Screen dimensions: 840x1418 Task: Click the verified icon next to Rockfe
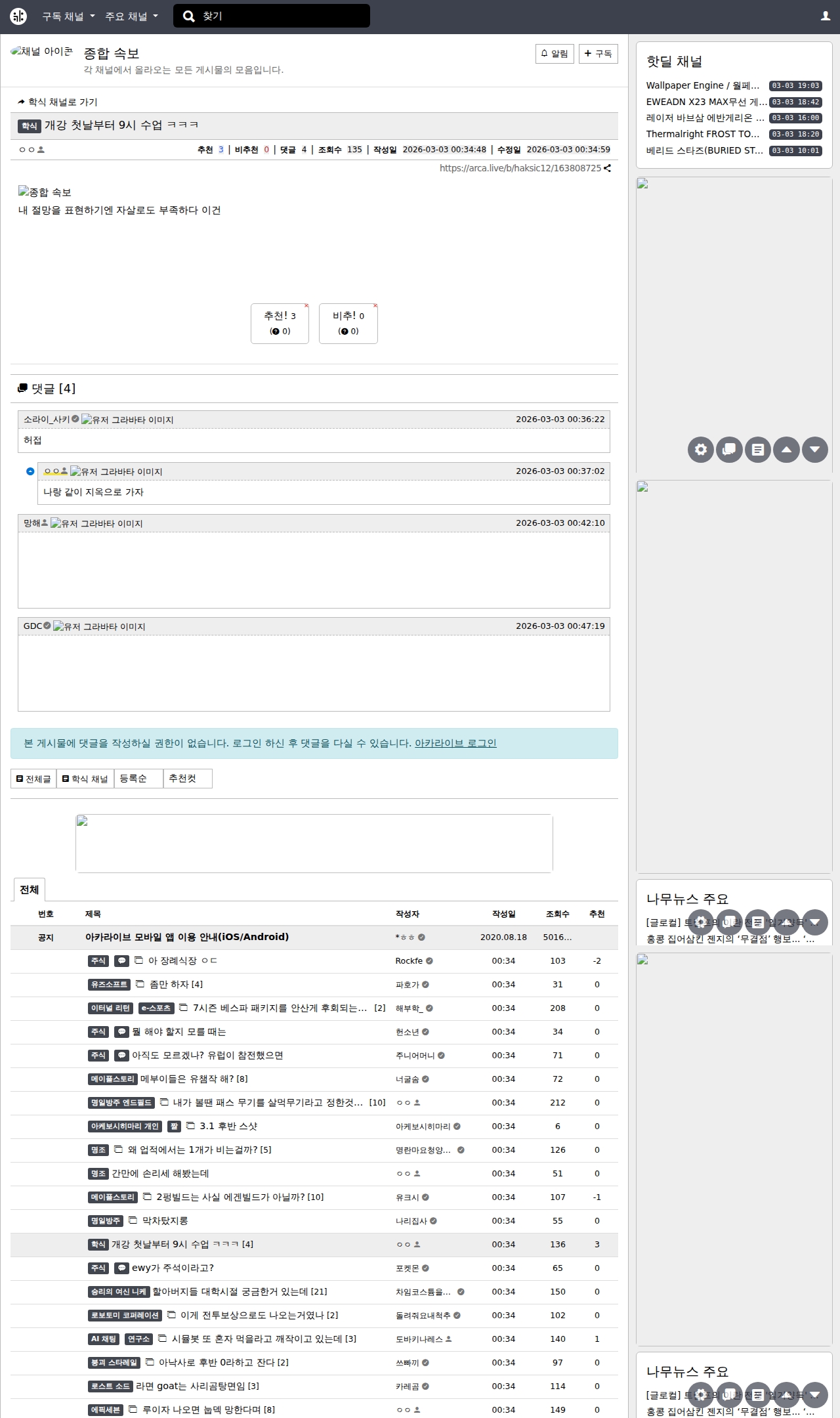(429, 961)
